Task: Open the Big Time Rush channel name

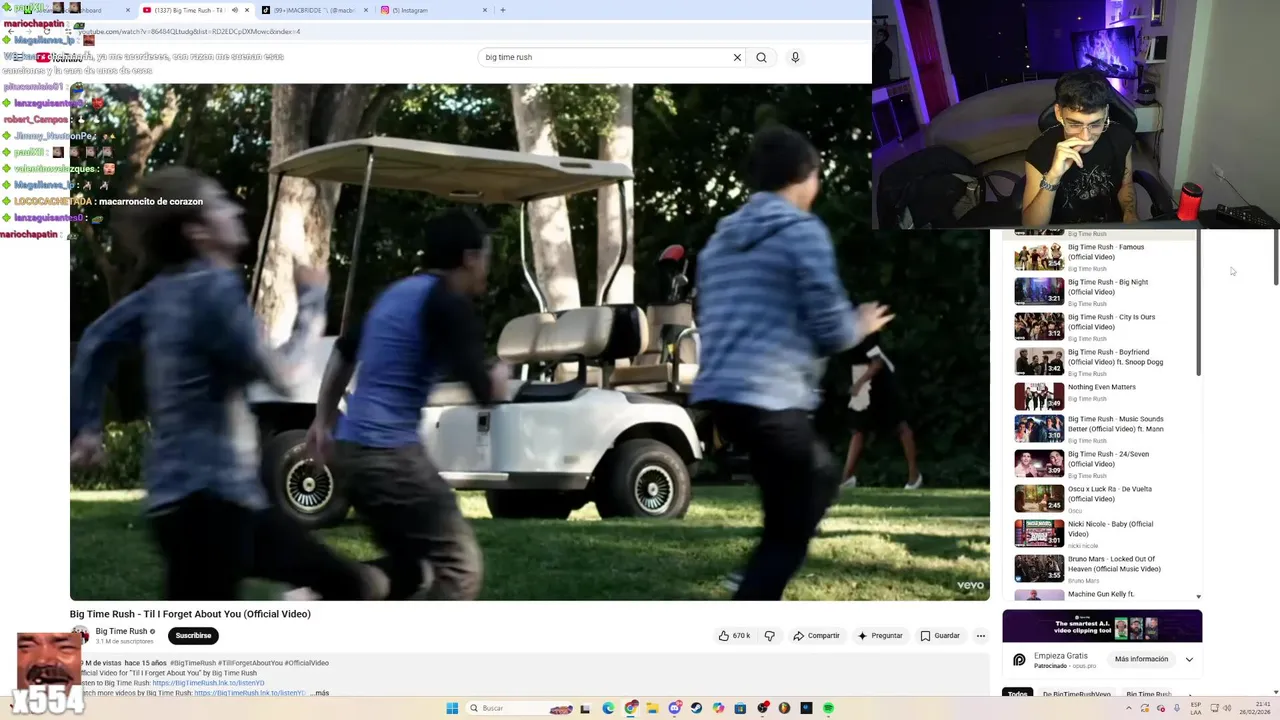Action: tap(121, 631)
